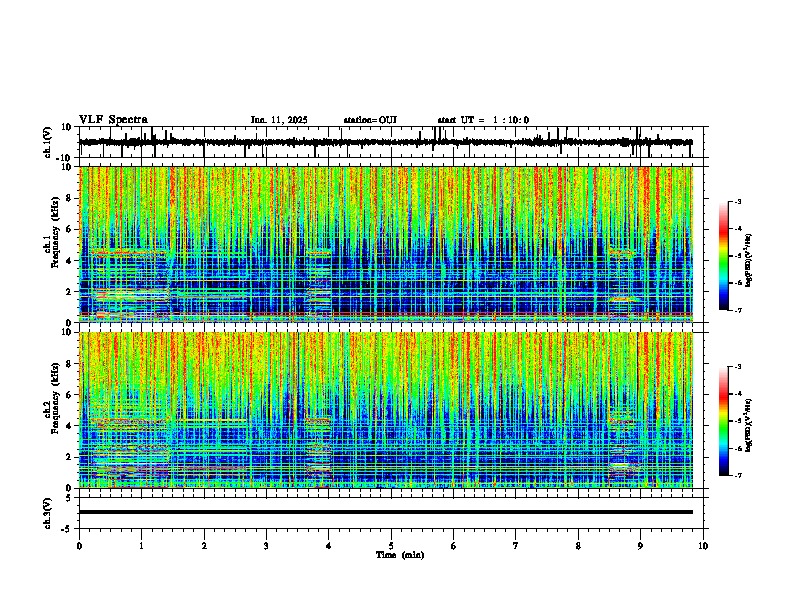
Task: Click the 5 tick on ch.3(V) axis
Action: tap(69, 498)
